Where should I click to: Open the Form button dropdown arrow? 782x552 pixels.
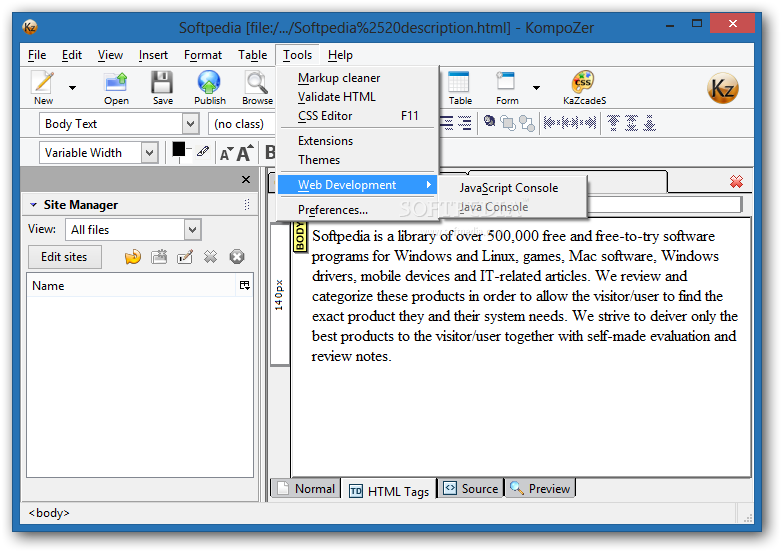(x=536, y=88)
